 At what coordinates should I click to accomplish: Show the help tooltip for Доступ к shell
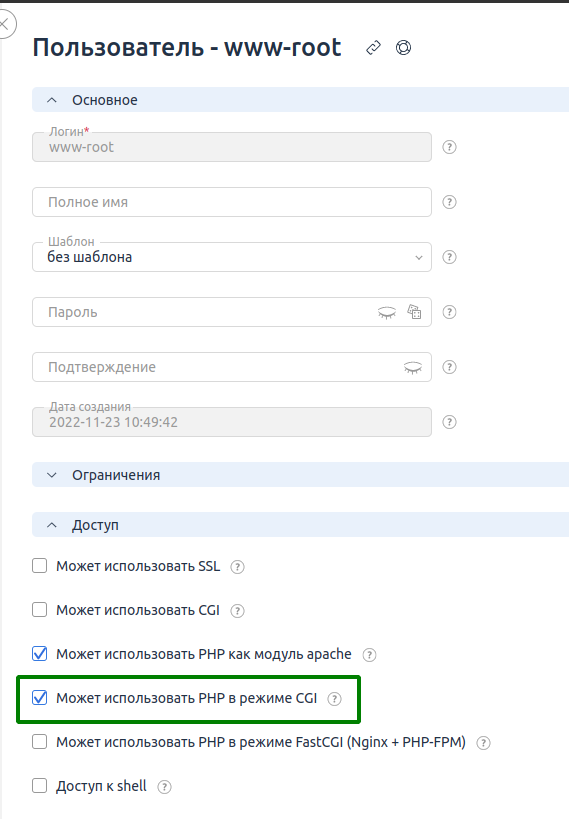[x=164, y=787]
